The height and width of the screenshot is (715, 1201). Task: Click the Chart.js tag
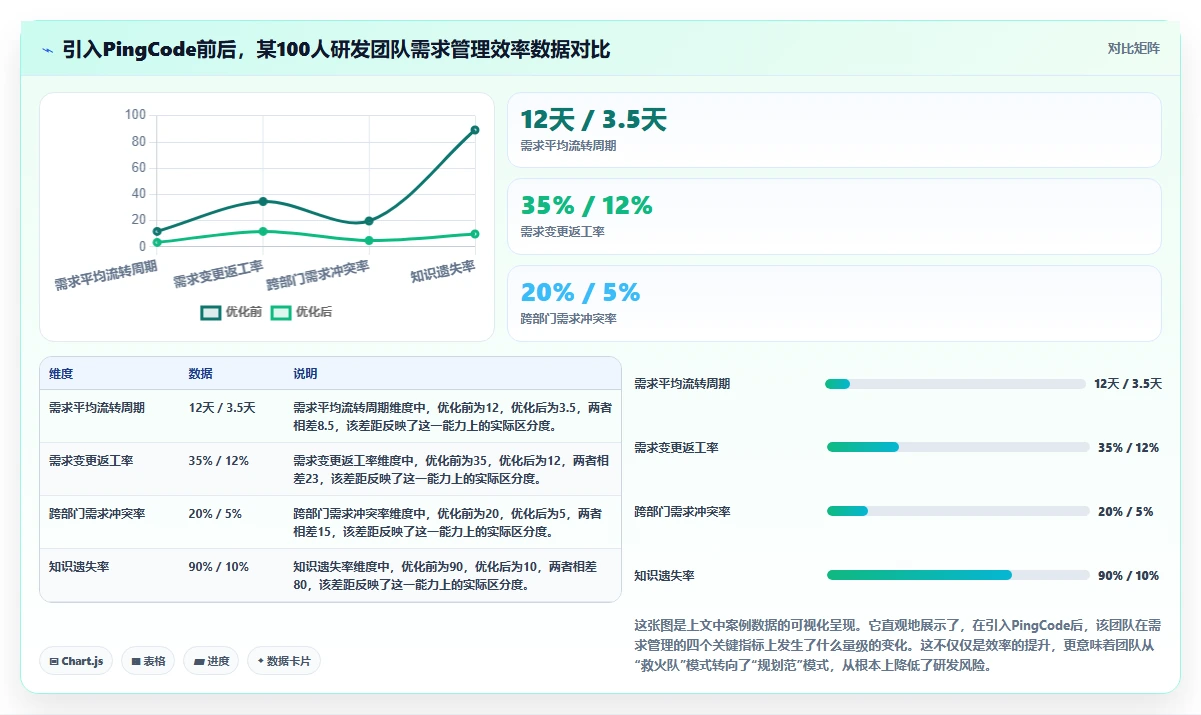click(77, 661)
